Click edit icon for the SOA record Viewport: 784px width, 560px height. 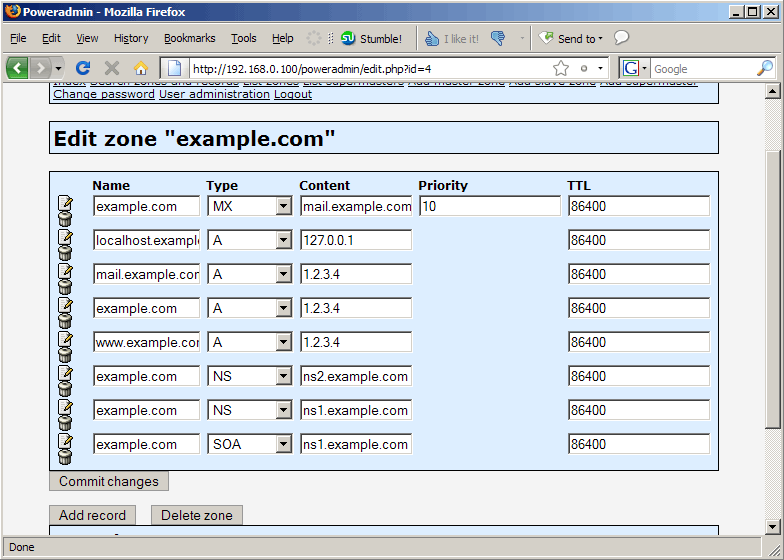click(66, 440)
